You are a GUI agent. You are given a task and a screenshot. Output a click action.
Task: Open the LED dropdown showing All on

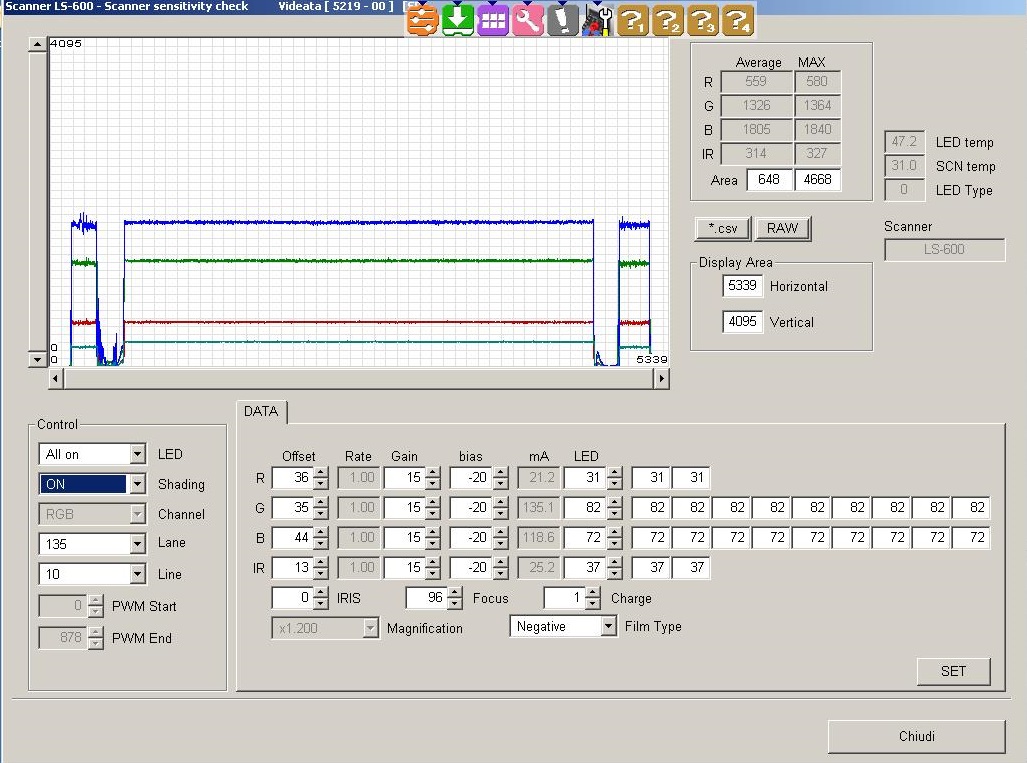[x=137, y=455]
